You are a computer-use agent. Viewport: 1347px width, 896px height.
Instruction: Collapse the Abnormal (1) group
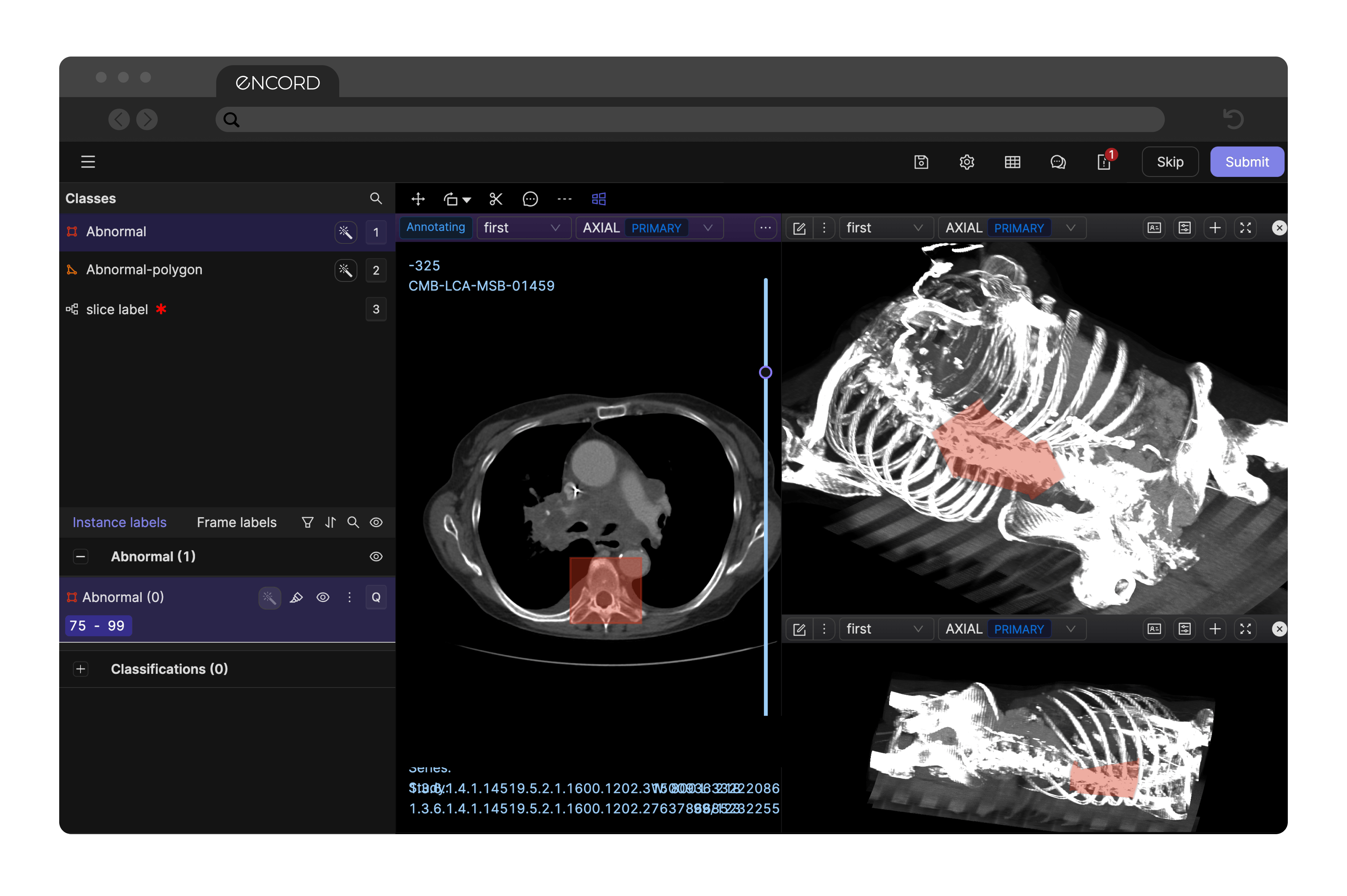81,556
